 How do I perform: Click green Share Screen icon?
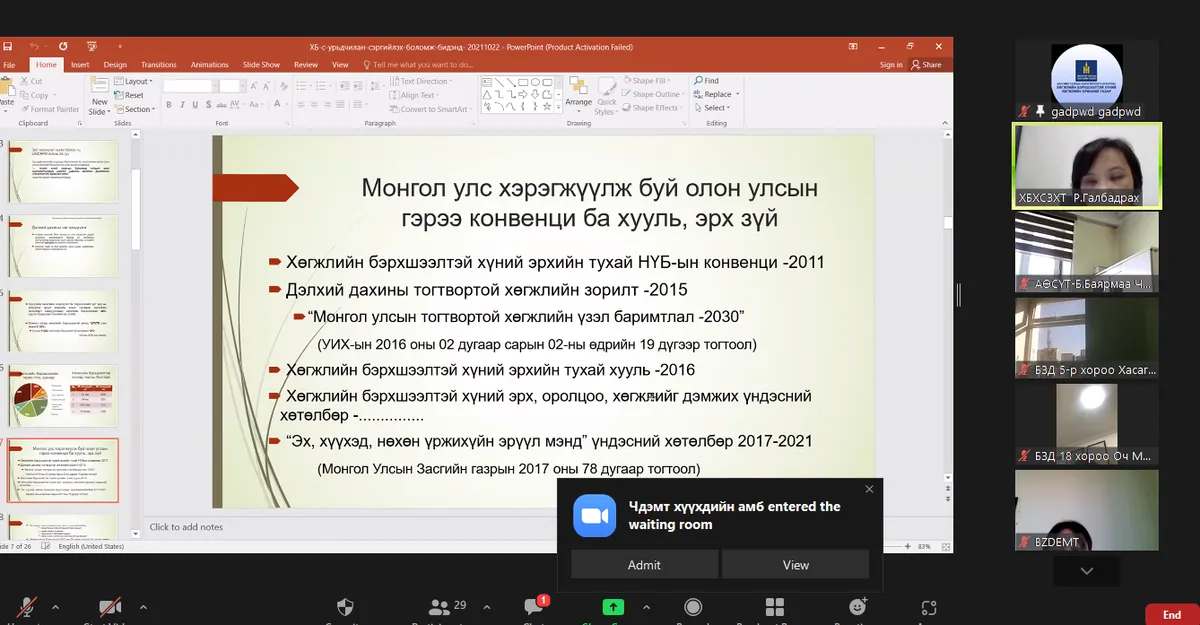click(612, 607)
